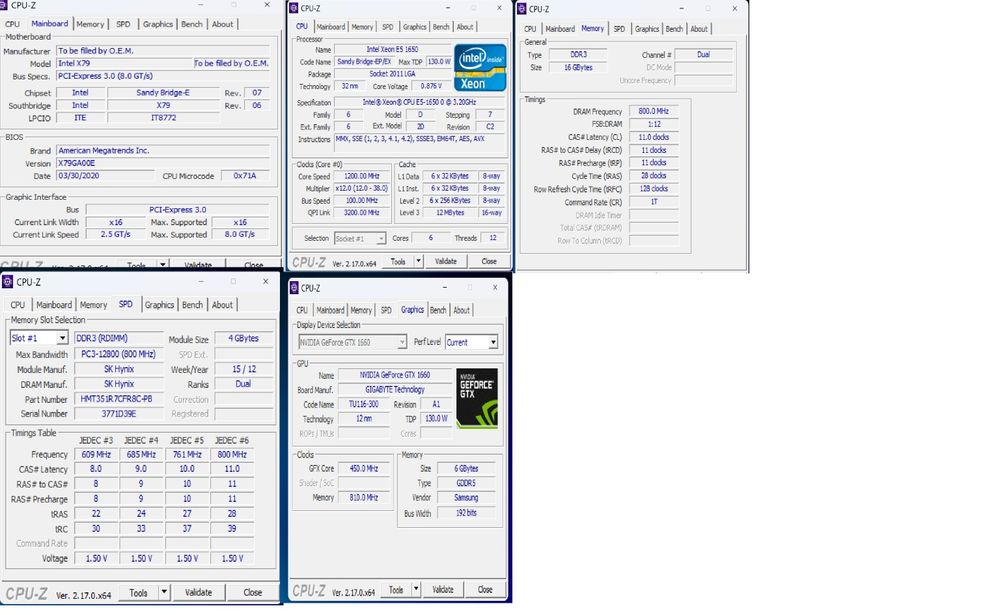Click the DRAM Frequency value '800.0 MHz'
This screenshot has width=1000, height=615.
[654, 111]
